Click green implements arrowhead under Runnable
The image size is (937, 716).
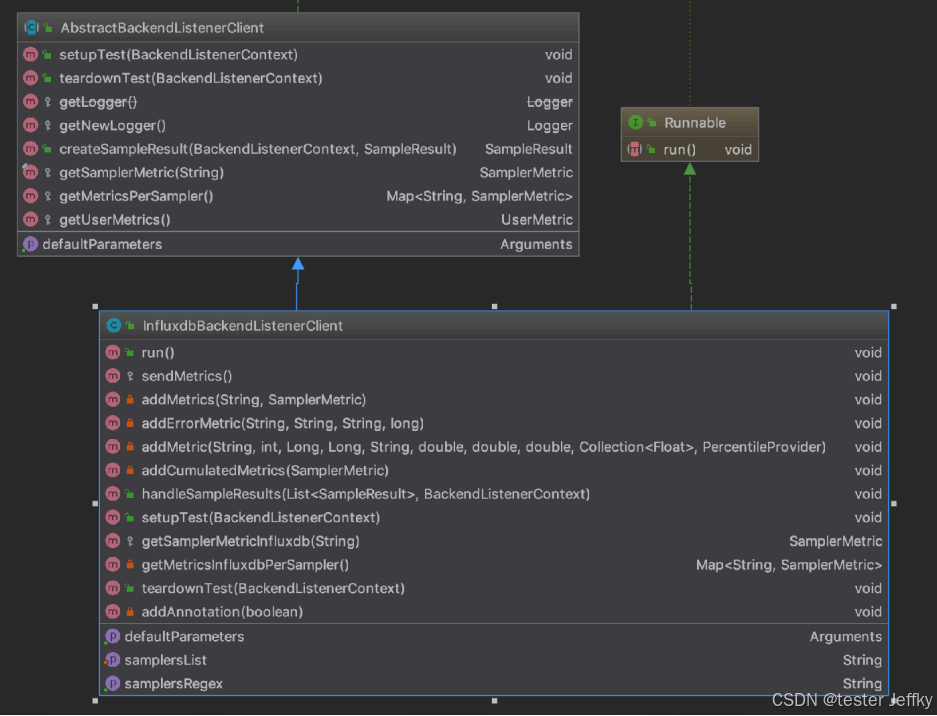tap(690, 169)
